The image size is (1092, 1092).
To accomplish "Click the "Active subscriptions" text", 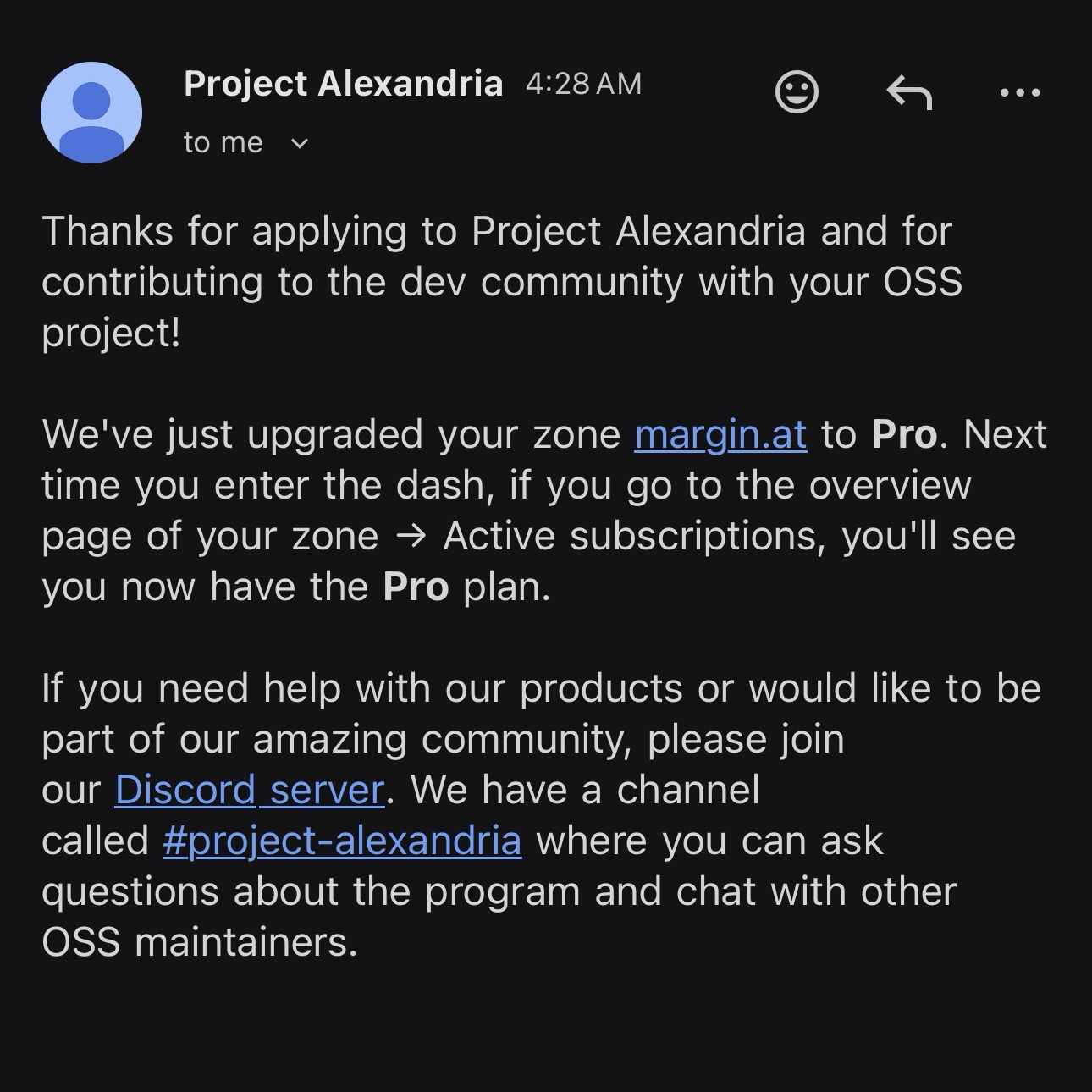I will [x=633, y=537].
